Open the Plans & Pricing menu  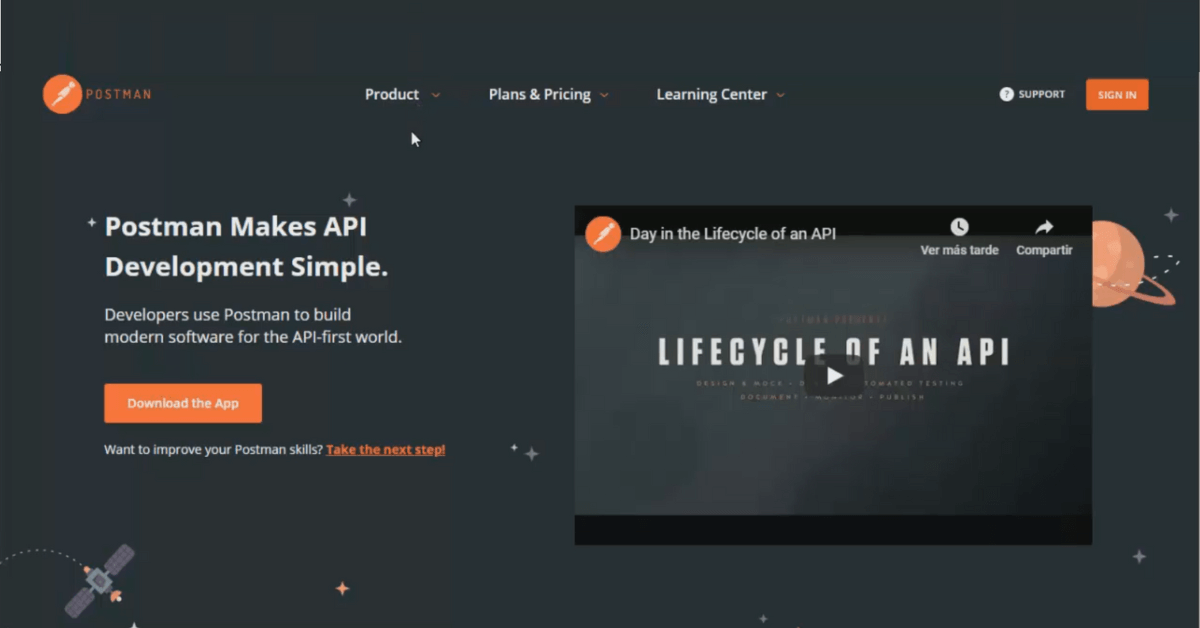tap(539, 94)
